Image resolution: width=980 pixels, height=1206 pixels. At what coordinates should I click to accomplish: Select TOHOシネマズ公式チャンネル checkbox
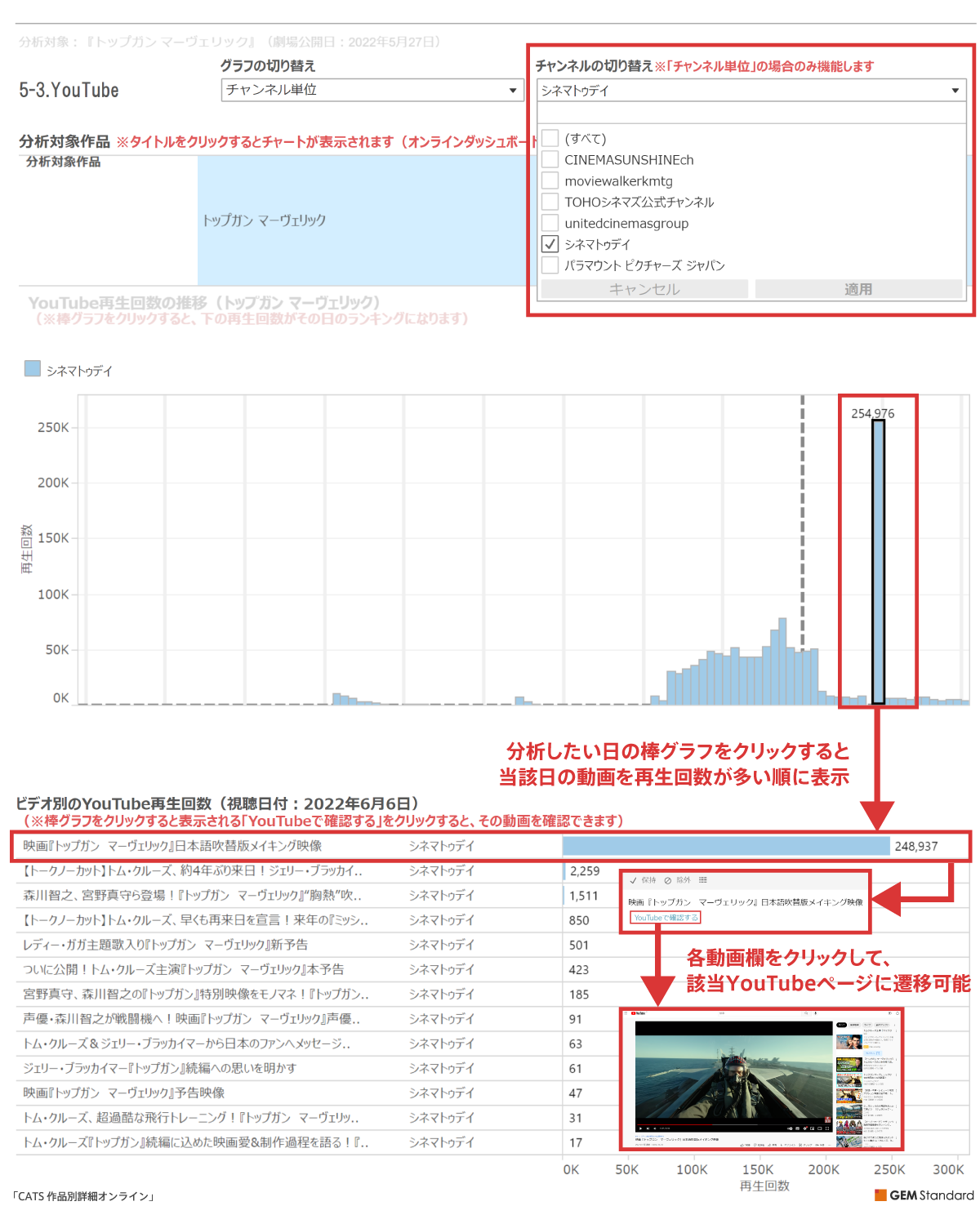pos(550,201)
